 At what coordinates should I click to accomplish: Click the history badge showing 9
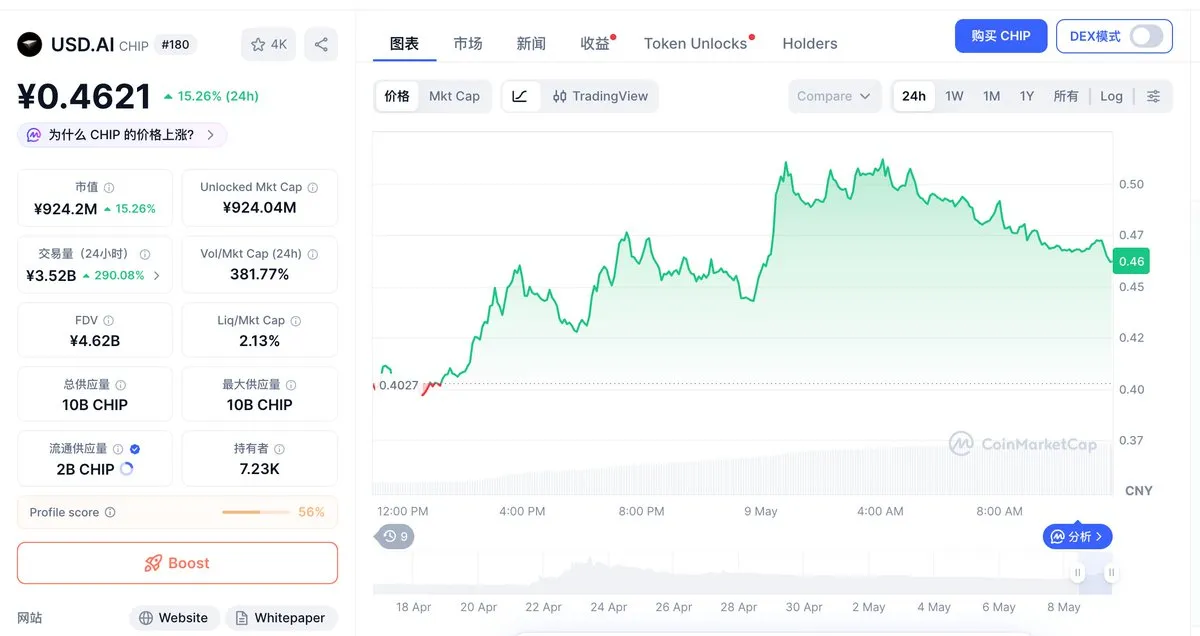pos(395,536)
